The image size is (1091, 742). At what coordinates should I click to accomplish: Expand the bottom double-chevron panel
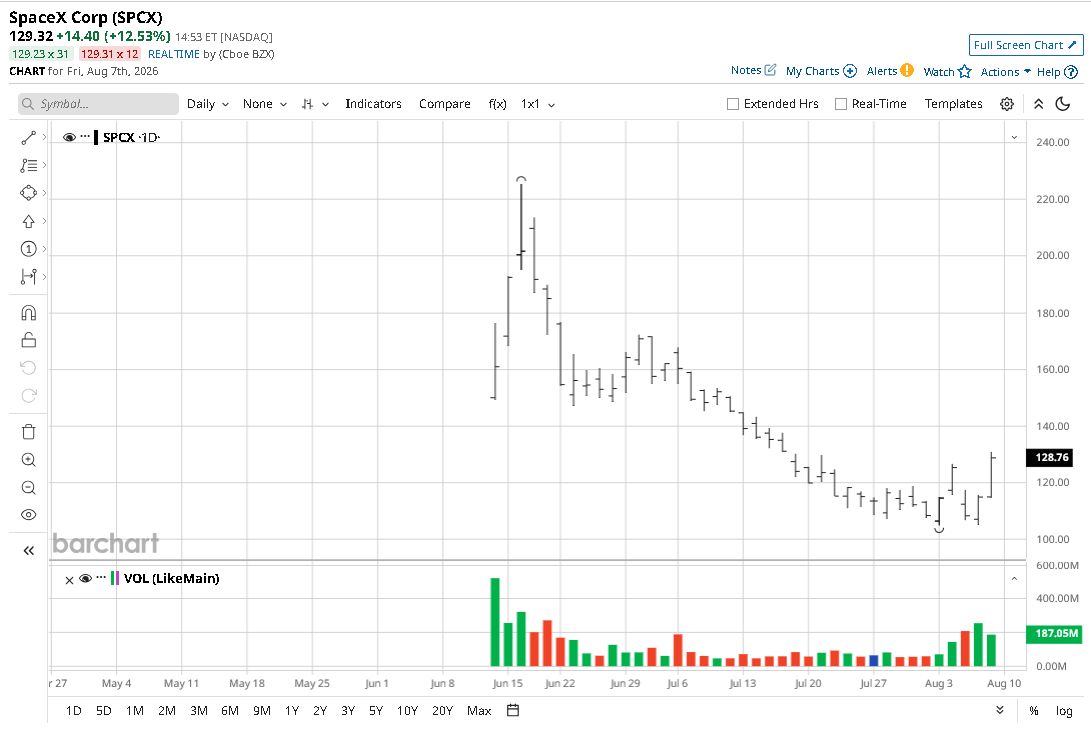click(1000, 710)
